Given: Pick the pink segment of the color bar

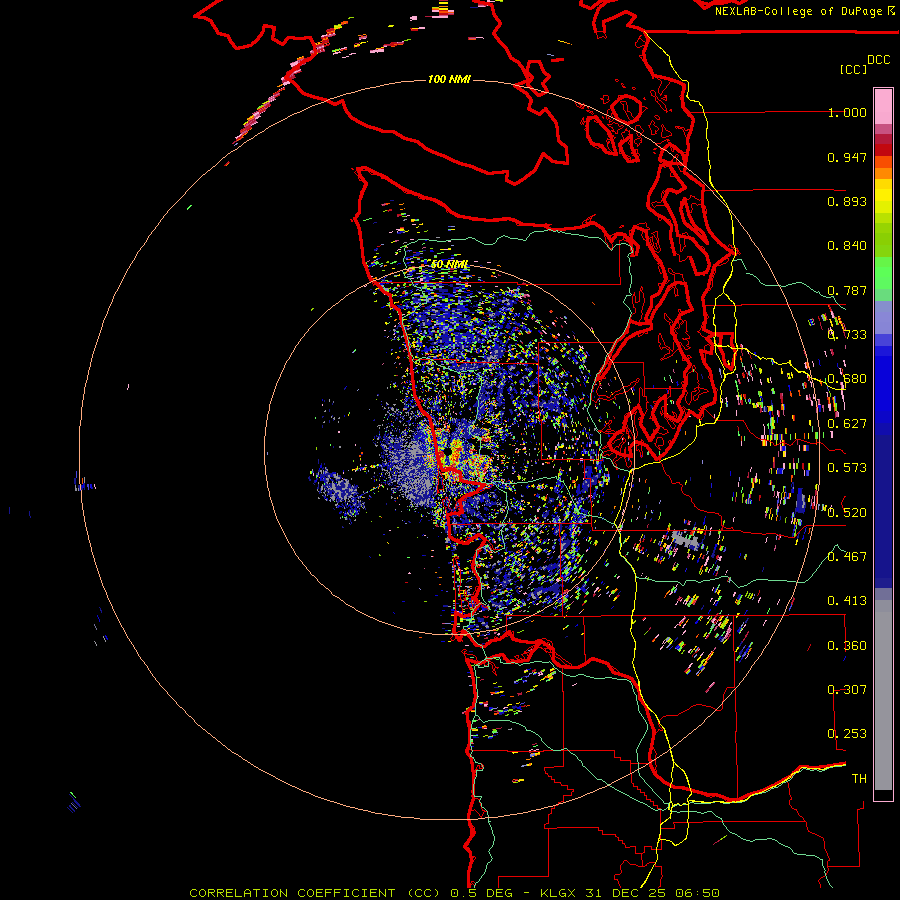Looking at the screenshot, I should 883,107.
